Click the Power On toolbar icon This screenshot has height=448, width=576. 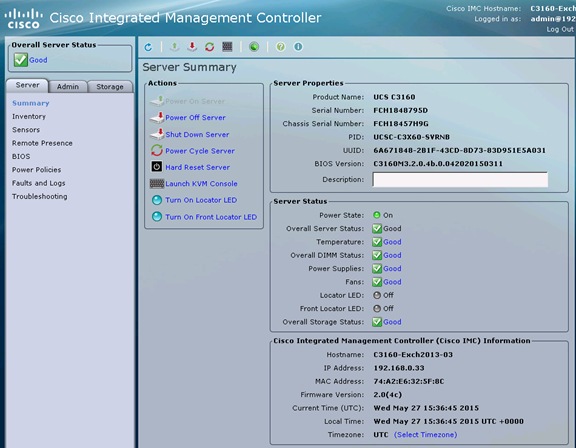coord(174,47)
